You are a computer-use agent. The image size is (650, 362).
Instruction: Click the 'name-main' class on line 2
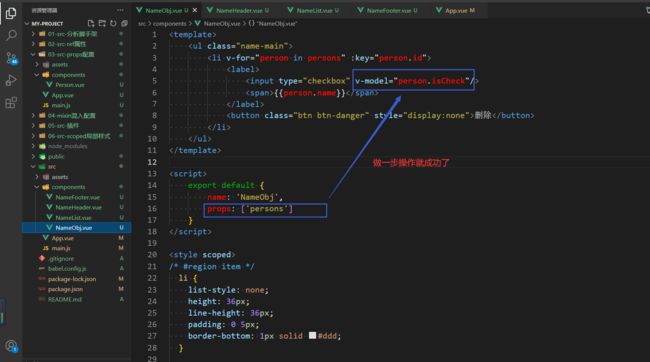[264, 46]
